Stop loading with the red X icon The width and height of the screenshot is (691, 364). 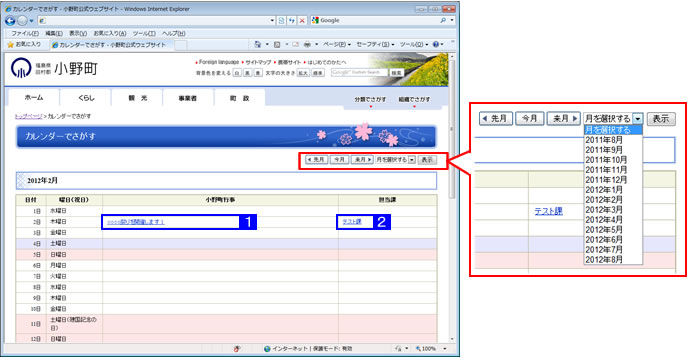click(302, 21)
